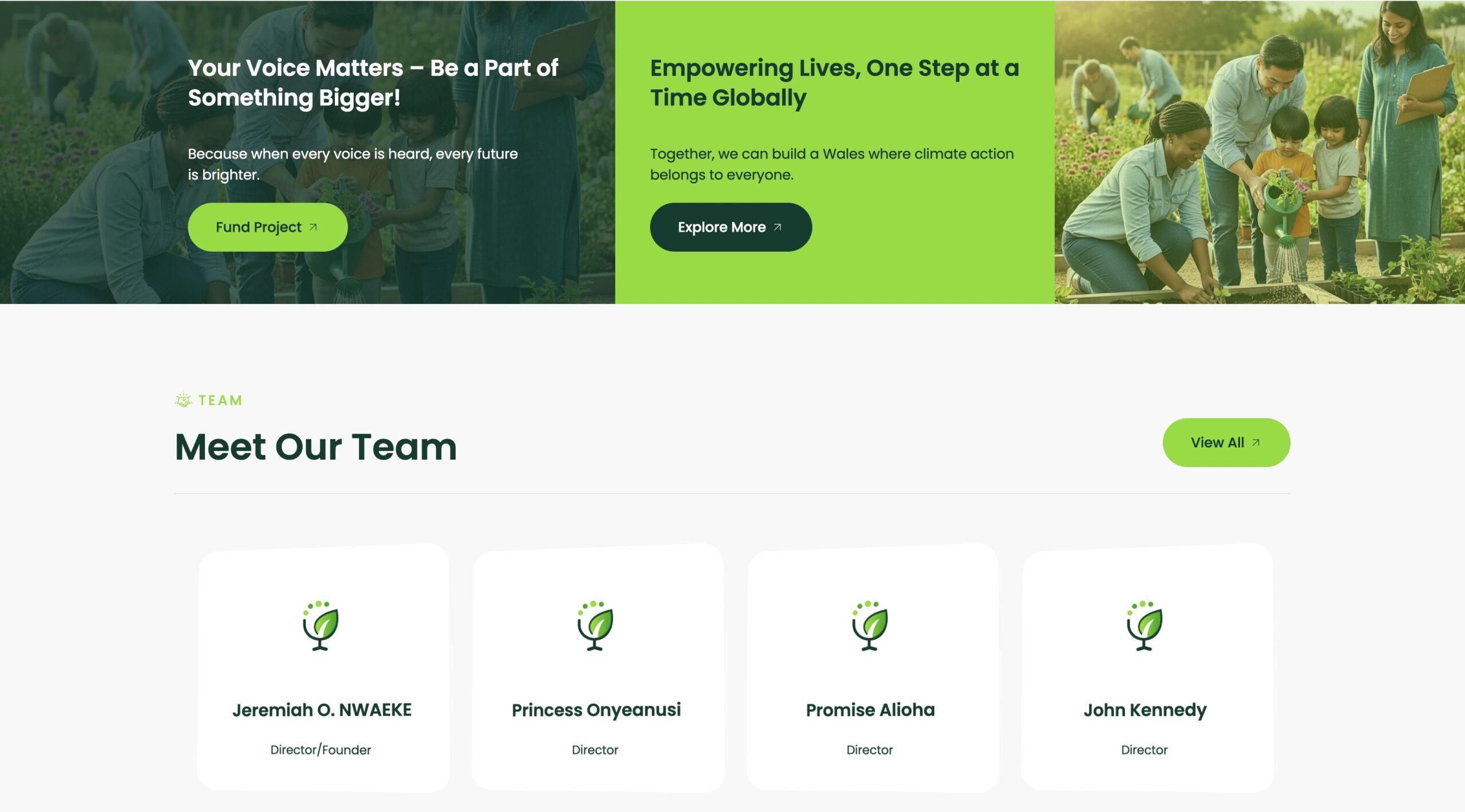Click the arrow icon in View All
Image resolution: width=1465 pixels, height=812 pixels.
point(1256,442)
